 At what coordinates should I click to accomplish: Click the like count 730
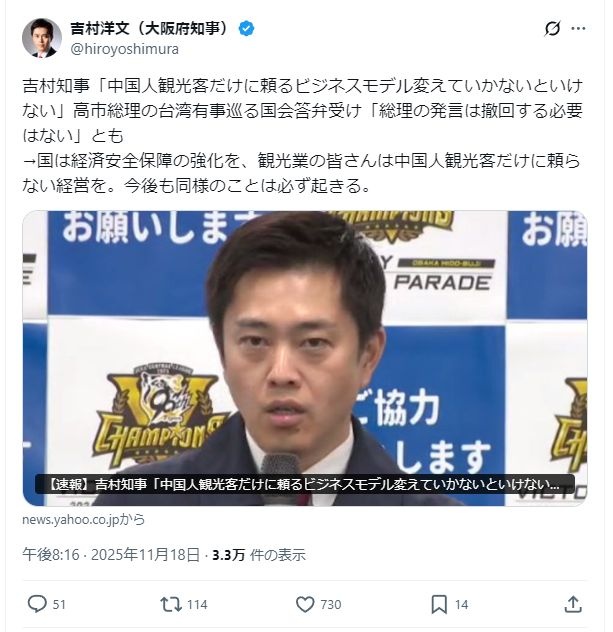[331, 605]
